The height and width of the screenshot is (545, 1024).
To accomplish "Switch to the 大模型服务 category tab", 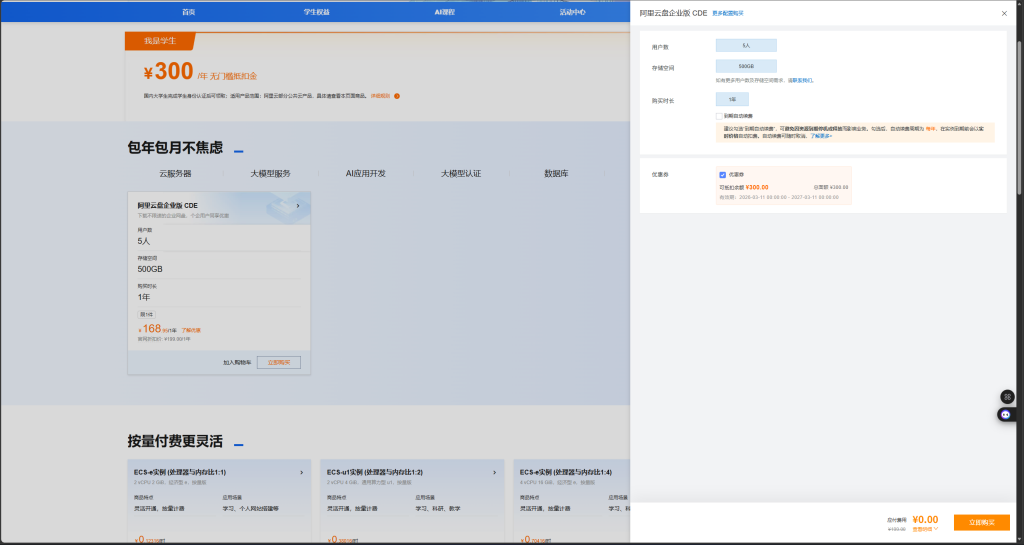I will point(270,173).
